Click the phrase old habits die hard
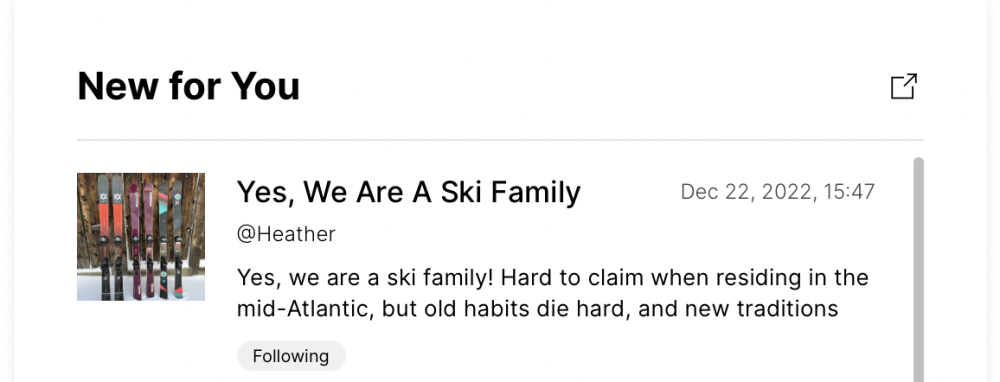 (x=527, y=309)
